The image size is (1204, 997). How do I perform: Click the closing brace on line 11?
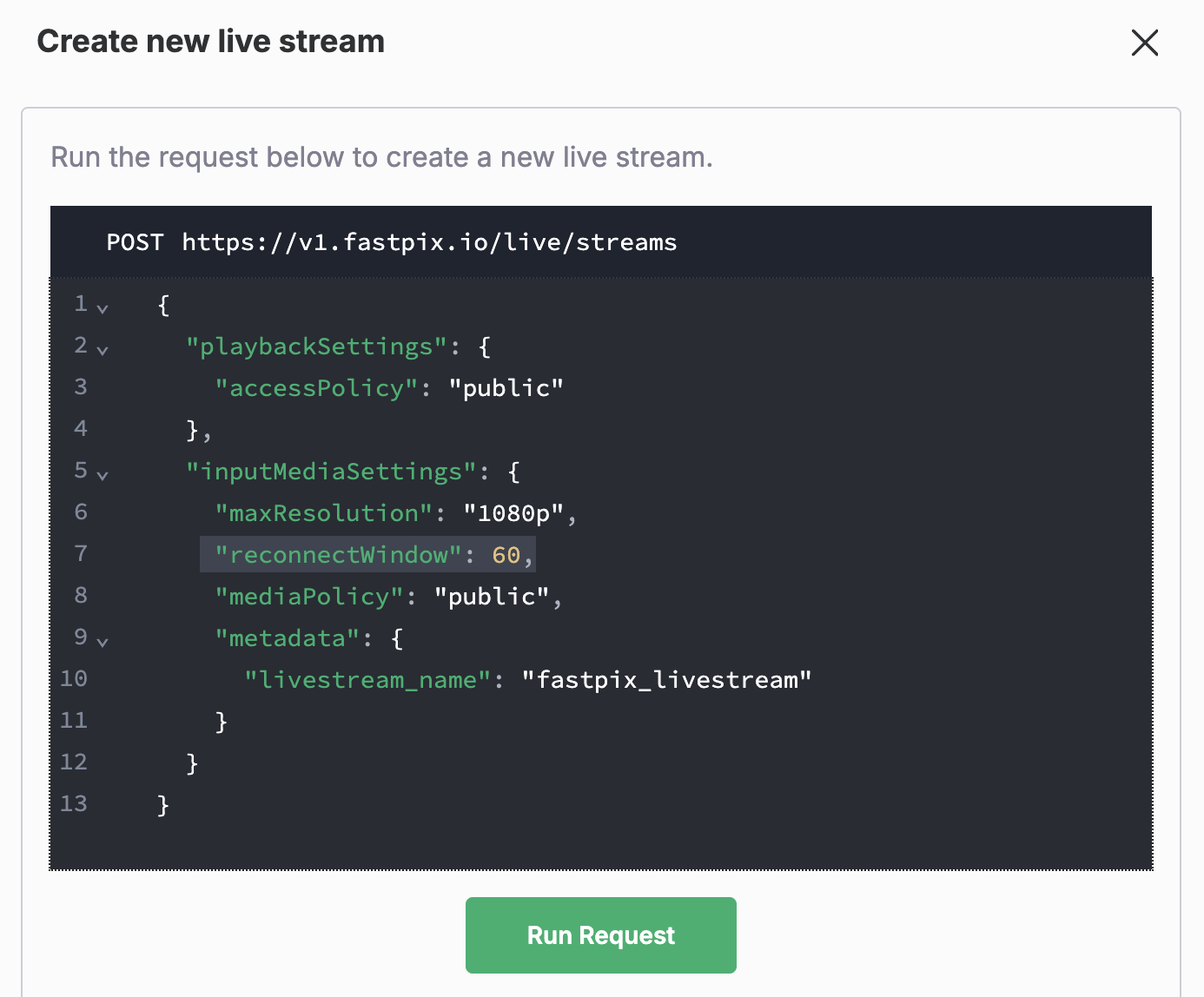(222, 722)
